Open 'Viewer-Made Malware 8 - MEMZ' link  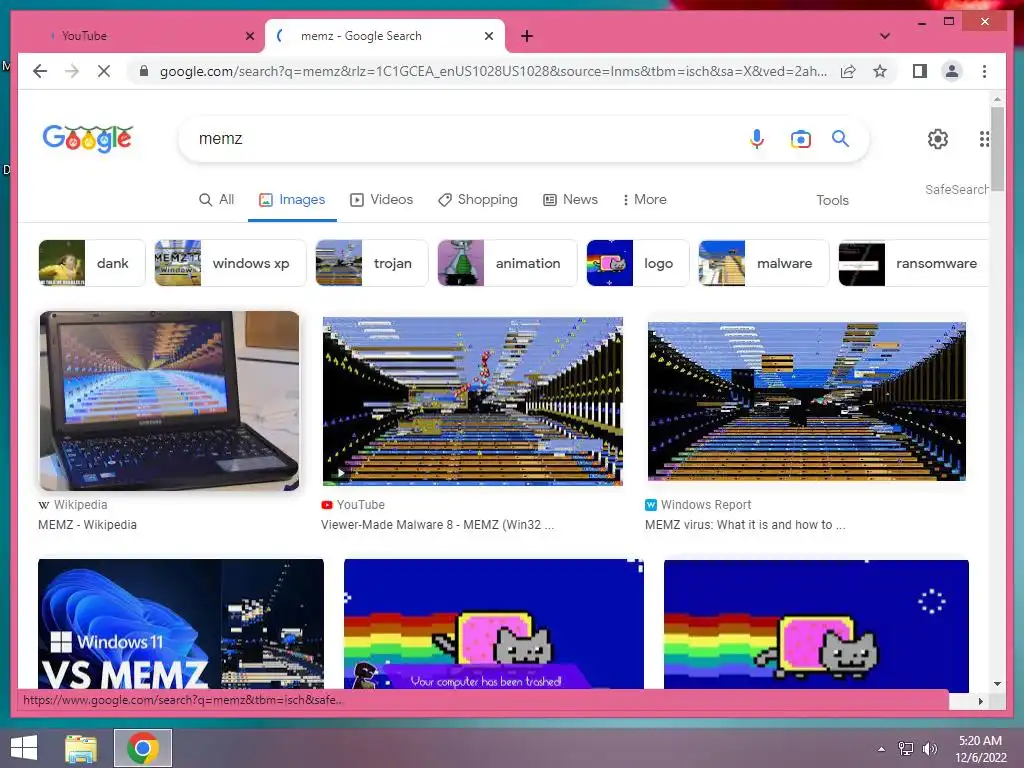pos(438,525)
